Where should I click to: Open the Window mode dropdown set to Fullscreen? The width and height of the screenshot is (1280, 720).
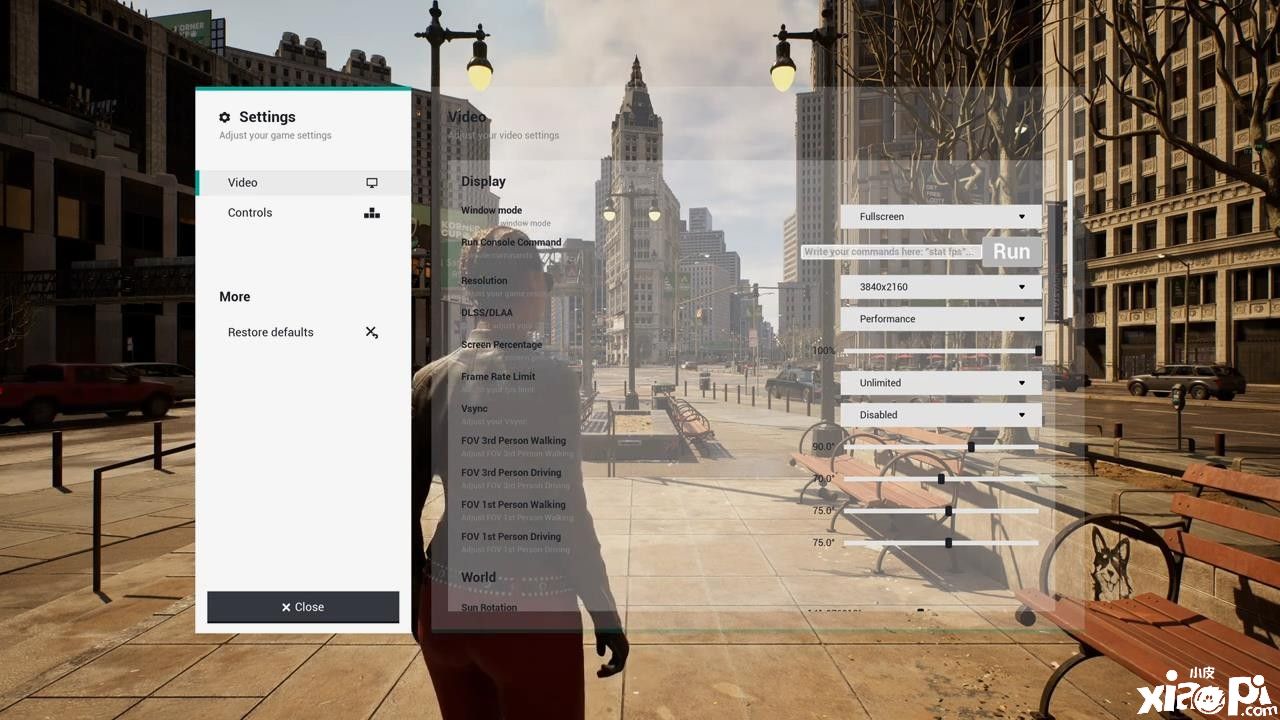[x=941, y=216]
